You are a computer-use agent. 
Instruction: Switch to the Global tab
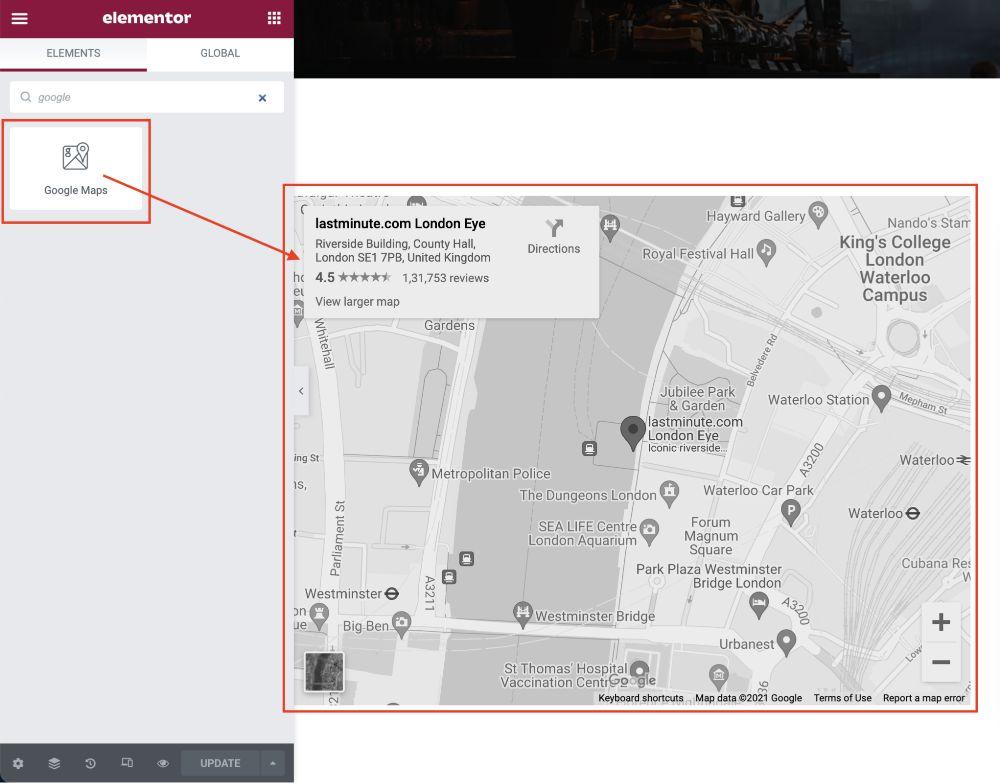coord(220,54)
